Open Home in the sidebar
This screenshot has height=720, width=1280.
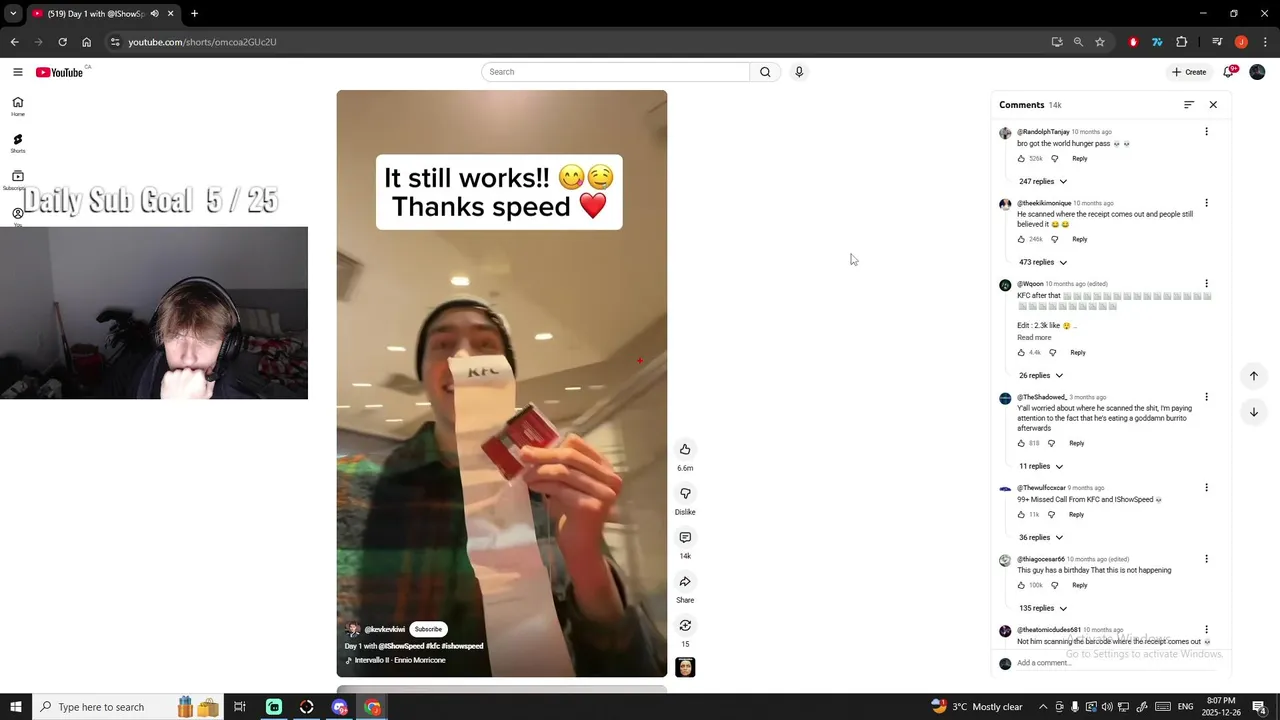[18, 106]
